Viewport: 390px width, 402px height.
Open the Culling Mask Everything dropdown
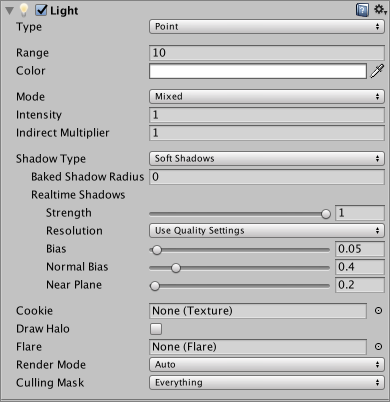click(267, 383)
